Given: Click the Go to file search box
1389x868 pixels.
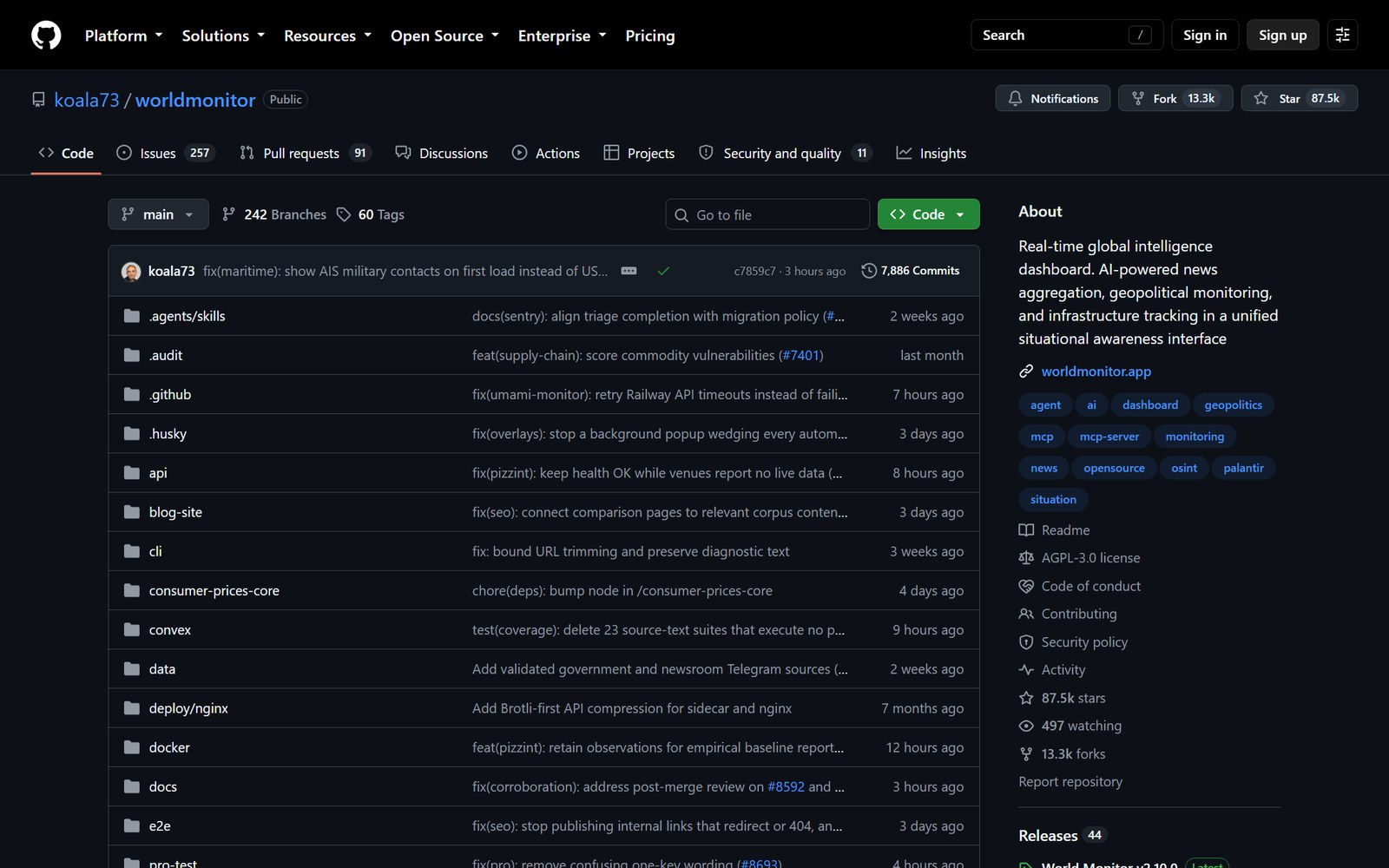Looking at the screenshot, I should click(767, 214).
